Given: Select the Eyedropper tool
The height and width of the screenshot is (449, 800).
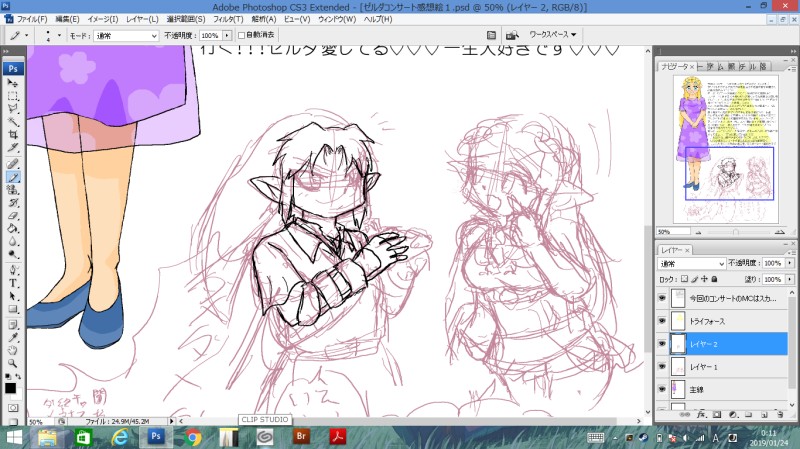Looking at the screenshot, I should point(13,337).
